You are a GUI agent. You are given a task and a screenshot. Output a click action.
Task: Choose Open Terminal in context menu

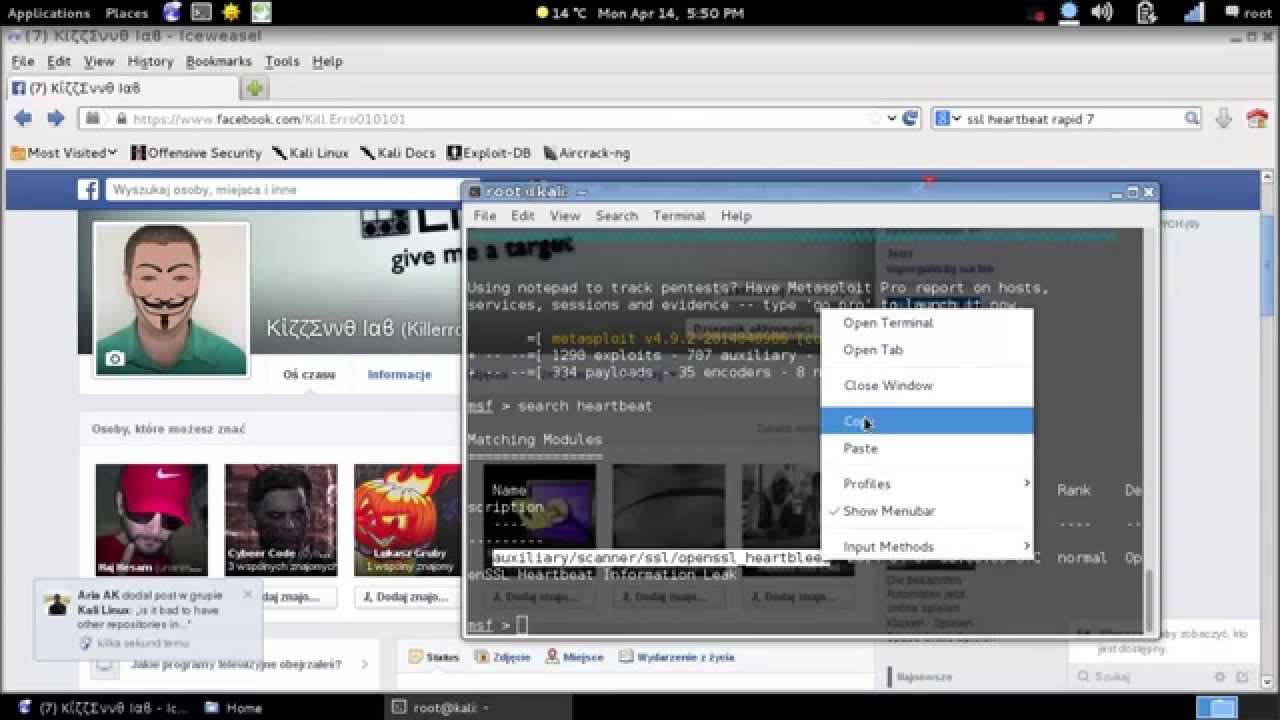tap(927, 323)
